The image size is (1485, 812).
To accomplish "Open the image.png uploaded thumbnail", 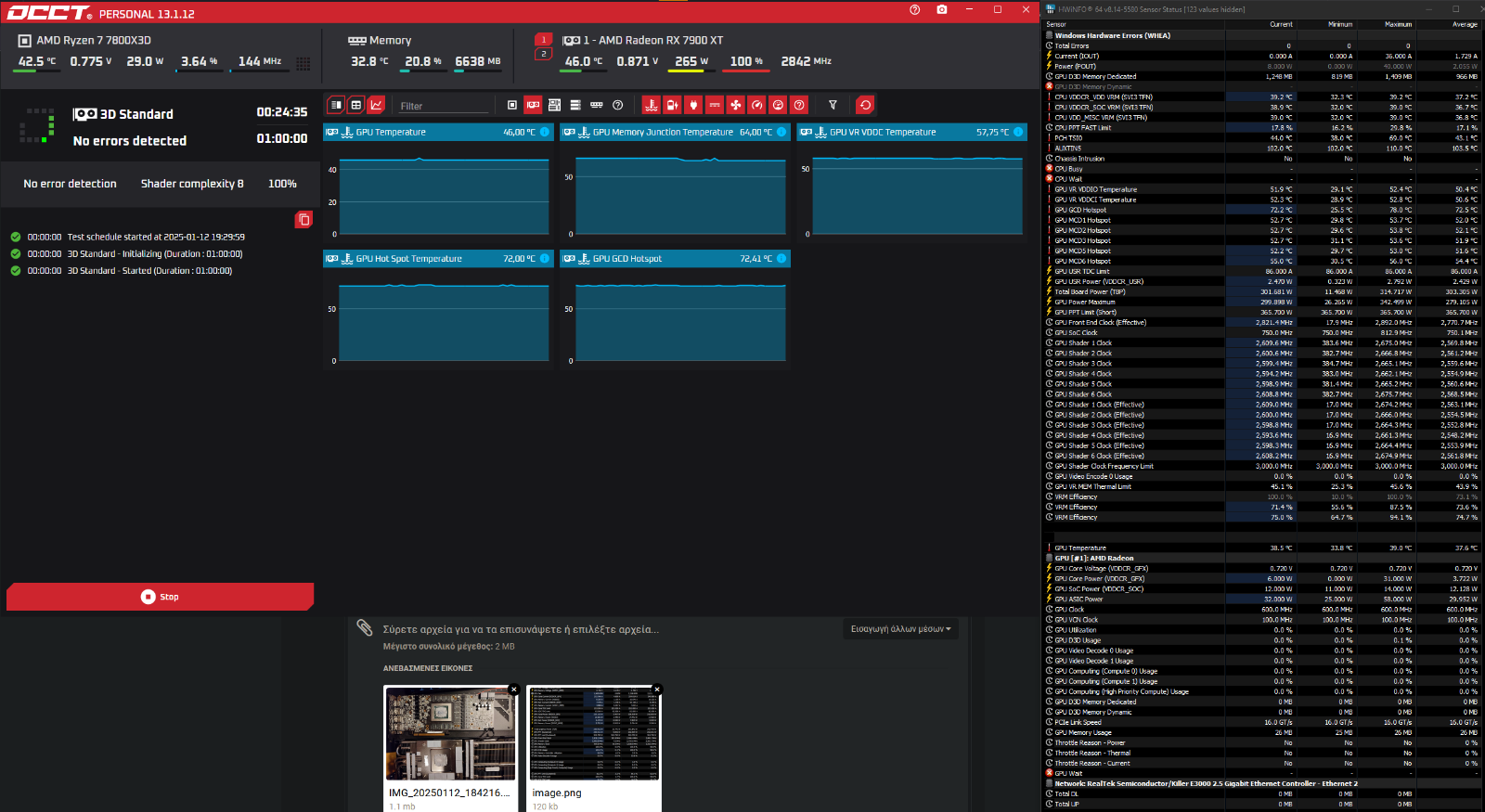I will point(594,734).
